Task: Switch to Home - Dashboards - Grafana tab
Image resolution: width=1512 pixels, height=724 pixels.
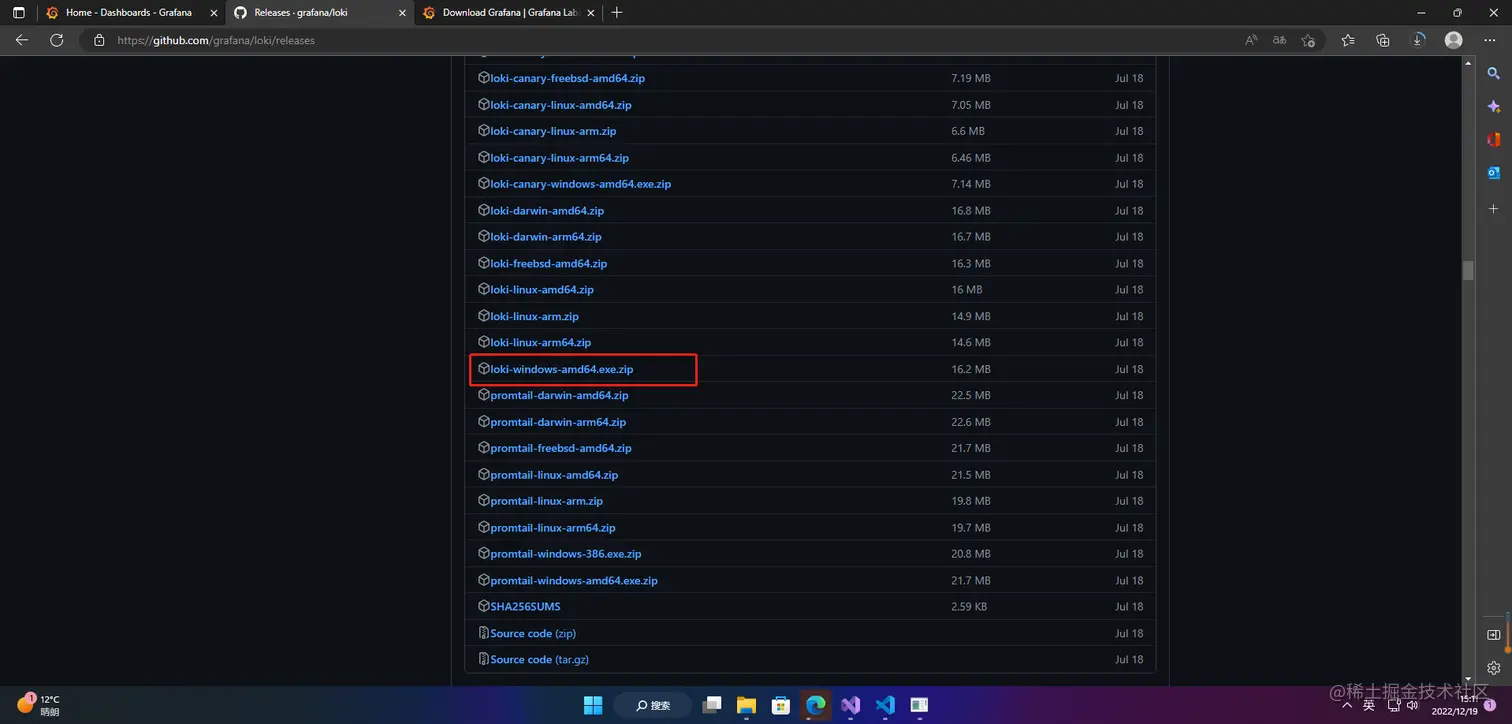Action: pyautogui.click(x=129, y=13)
